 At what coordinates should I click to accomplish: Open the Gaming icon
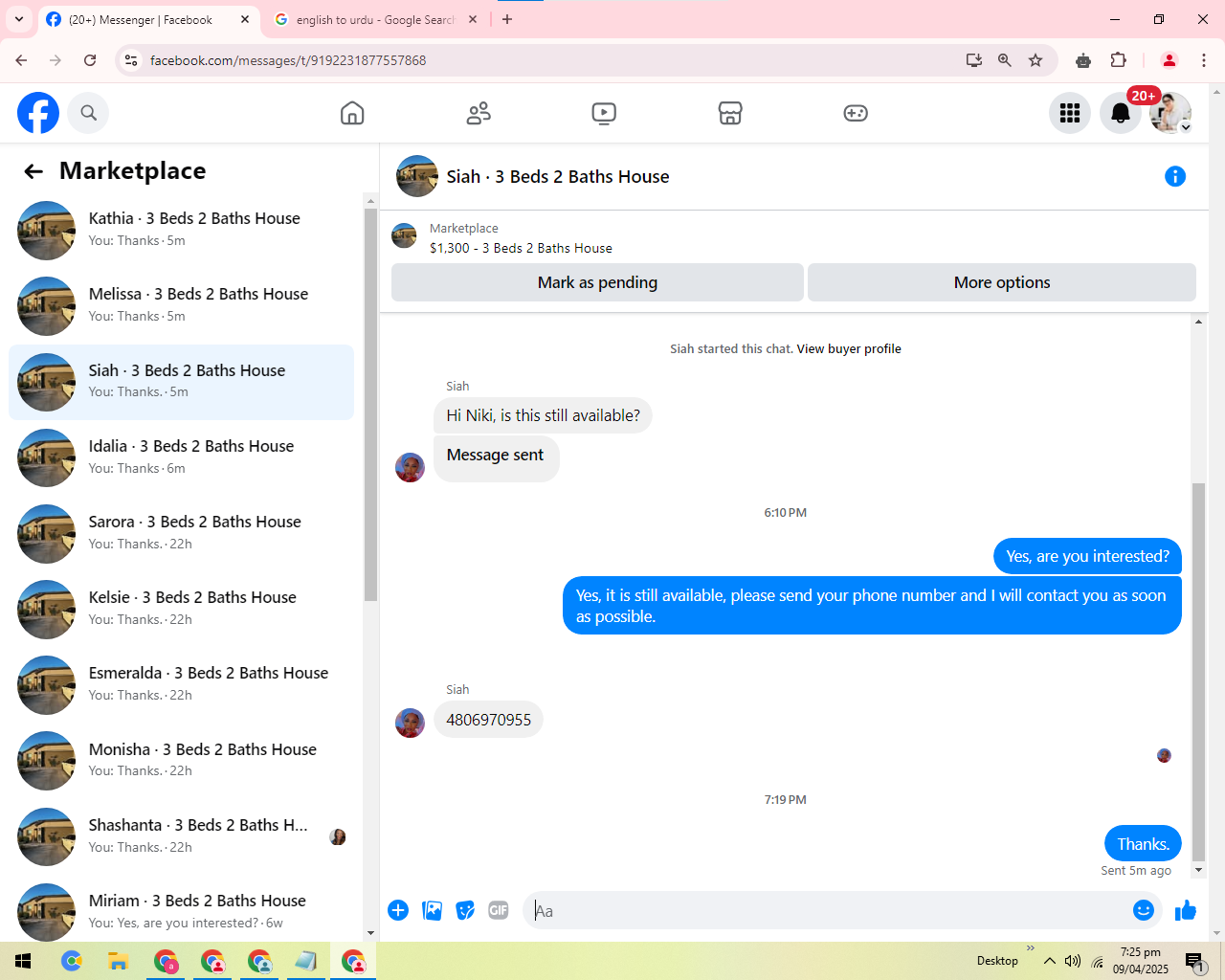[x=856, y=113]
